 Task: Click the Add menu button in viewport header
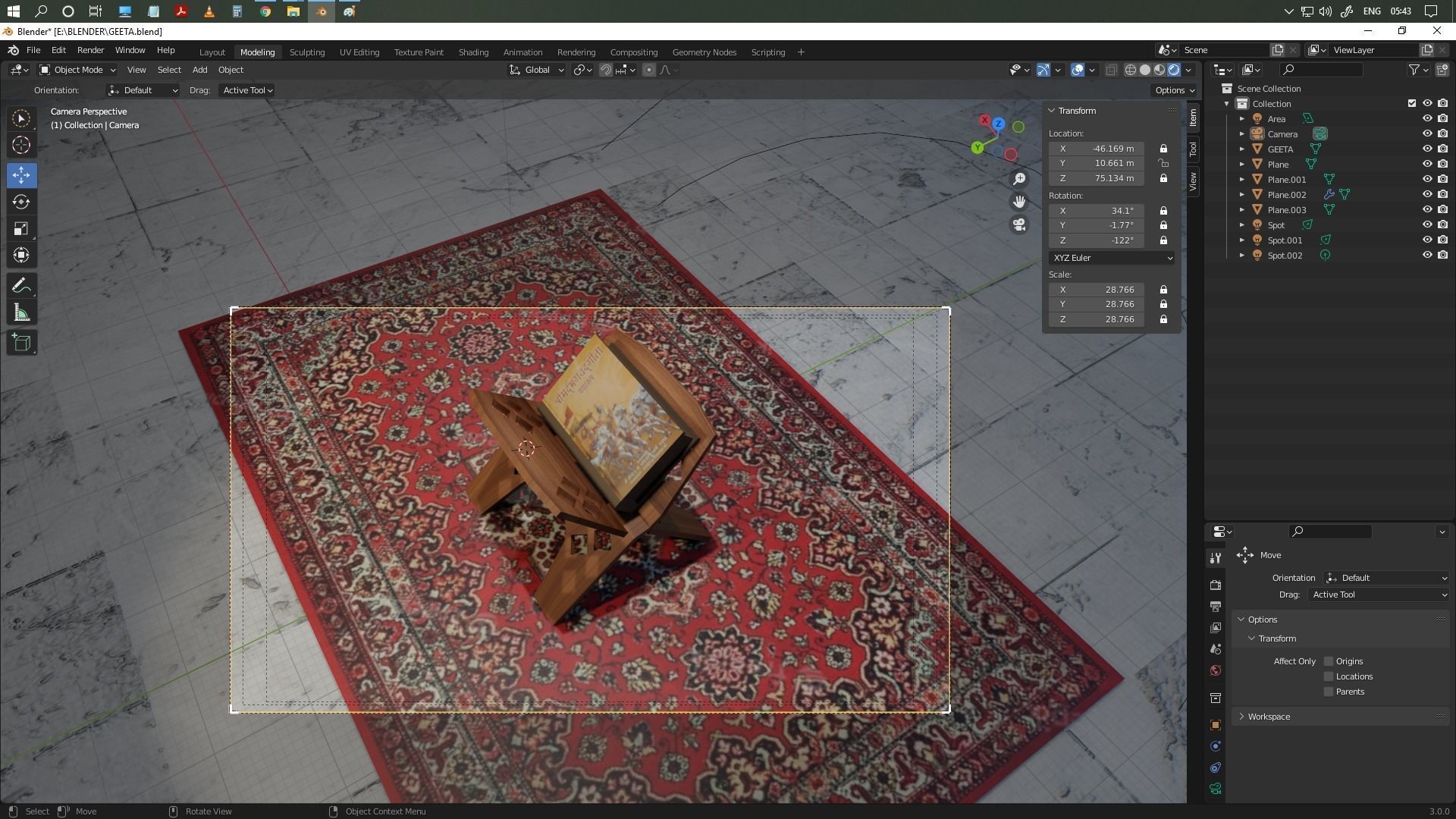[x=199, y=70]
